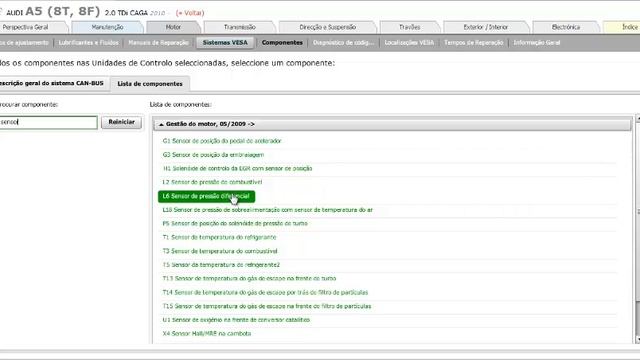Screen dimensions: 640x360
Task: Open the Exterior / Interior tab
Action: [x=486, y=27]
